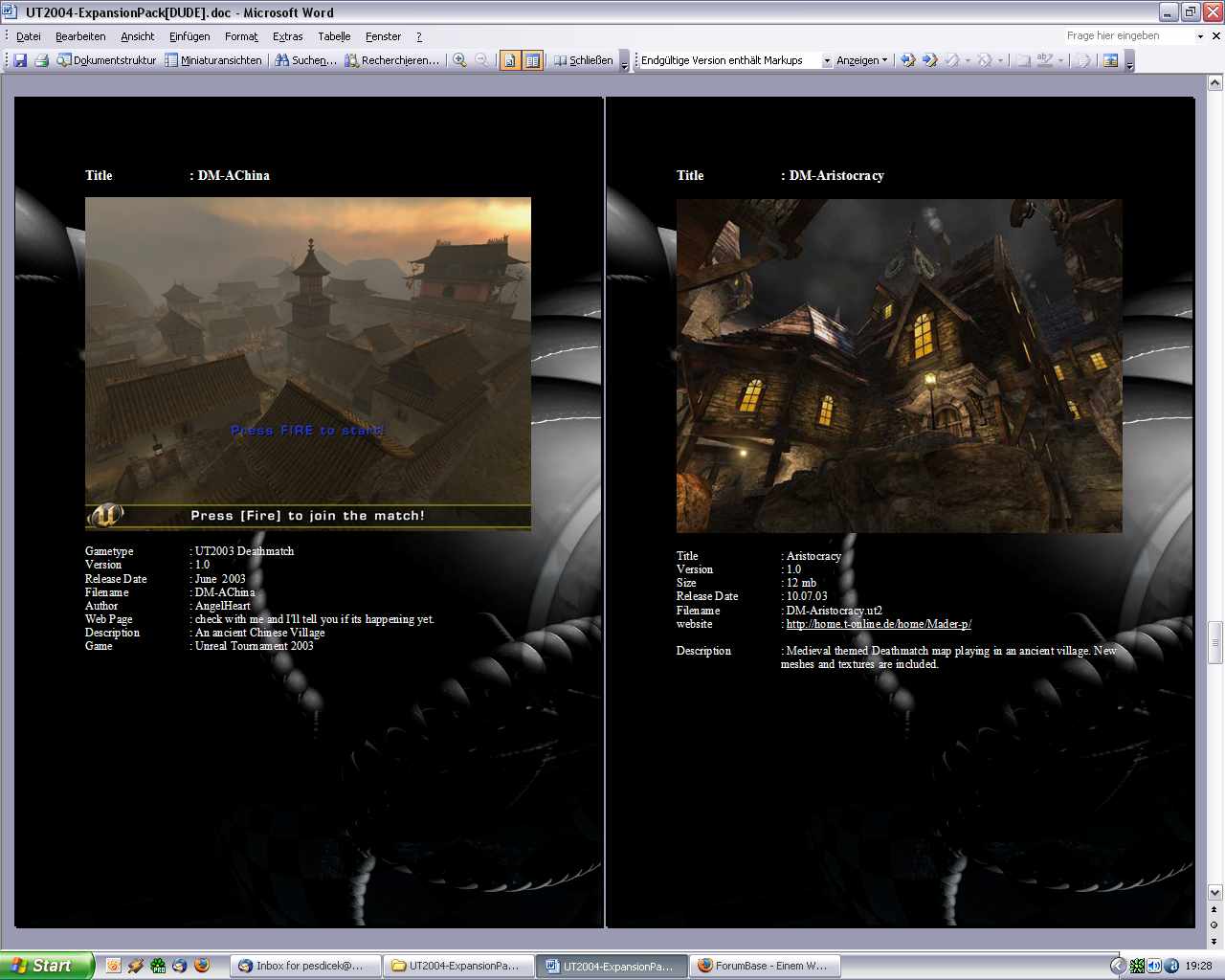Toggle multiple pages view icon
Image resolution: width=1225 pixels, height=980 pixels.
click(x=532, y=60)
